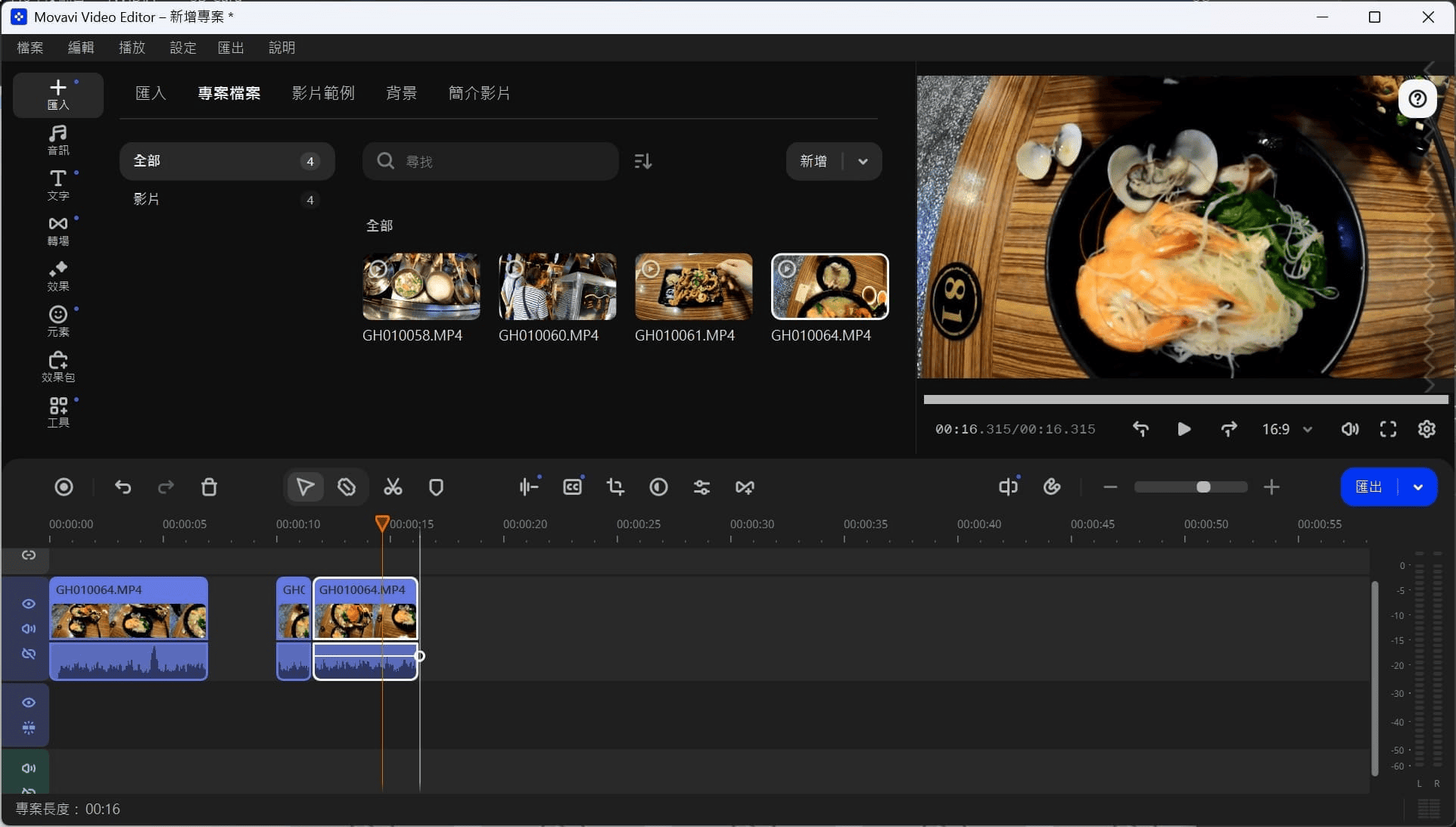Select the 影片 category in file list
1456x827 pixels.
tap(147, 200)
